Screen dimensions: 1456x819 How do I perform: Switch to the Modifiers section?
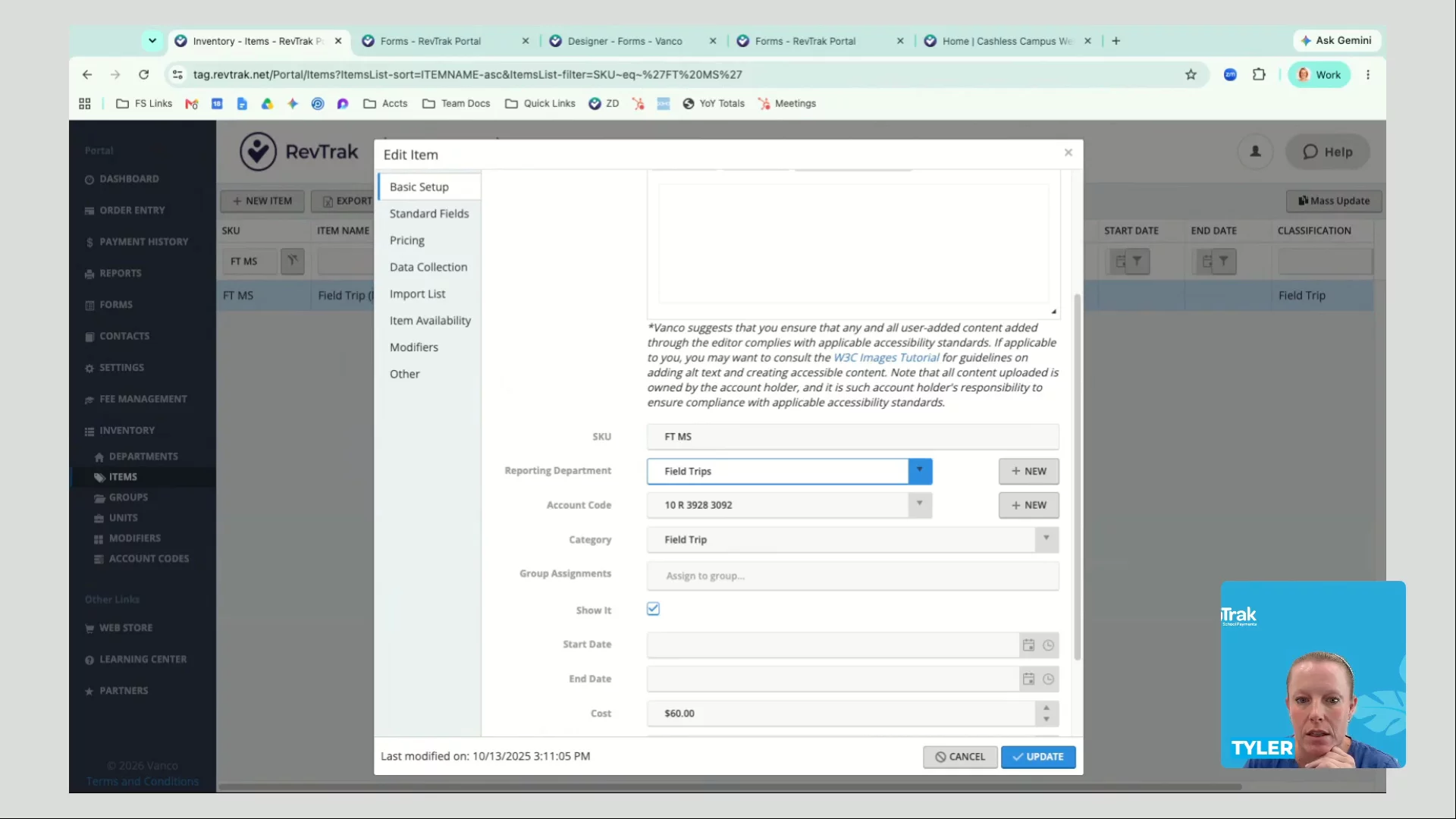coord(429,347)
